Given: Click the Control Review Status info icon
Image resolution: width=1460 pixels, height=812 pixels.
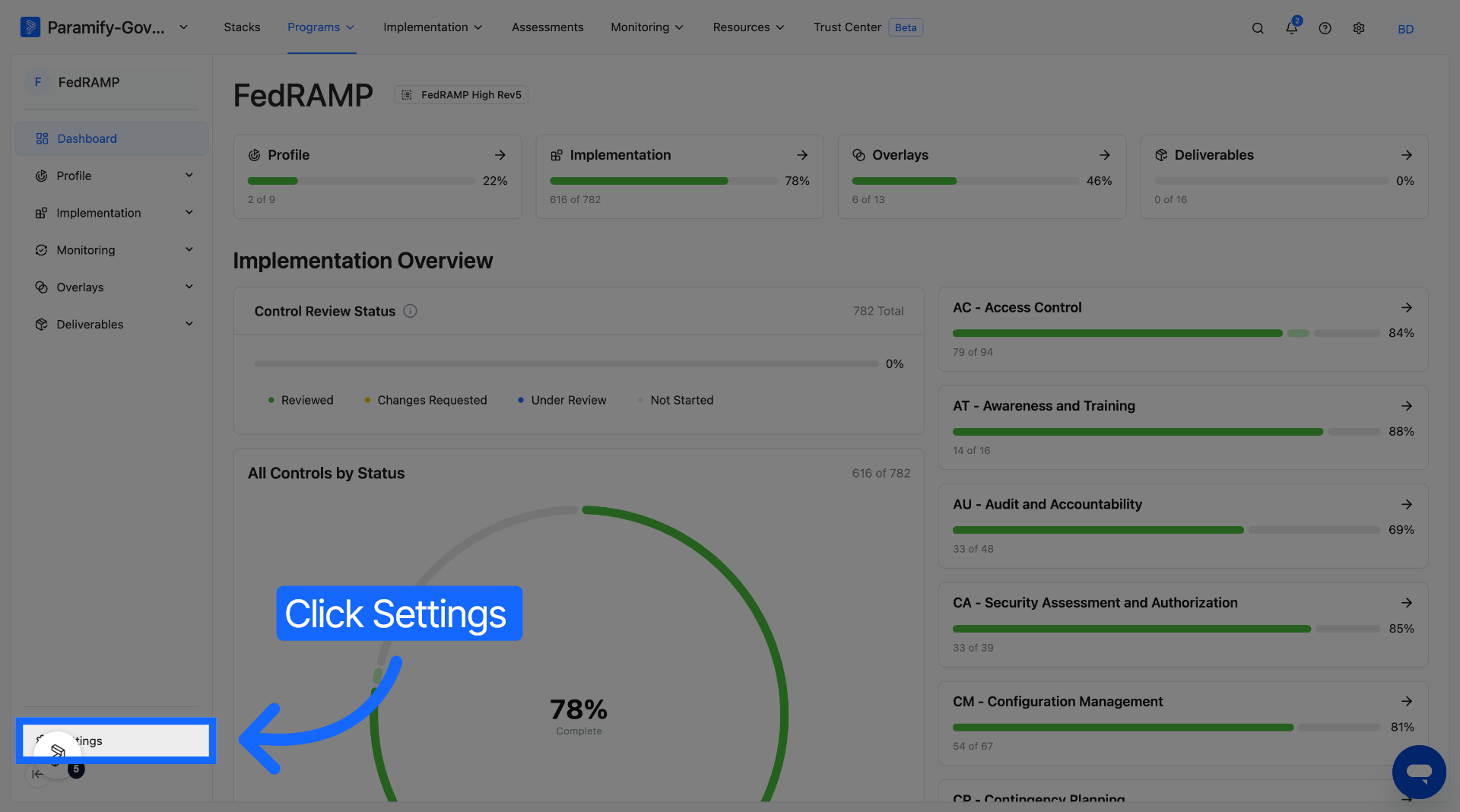Looking at the screenshot, I should 410,311.
